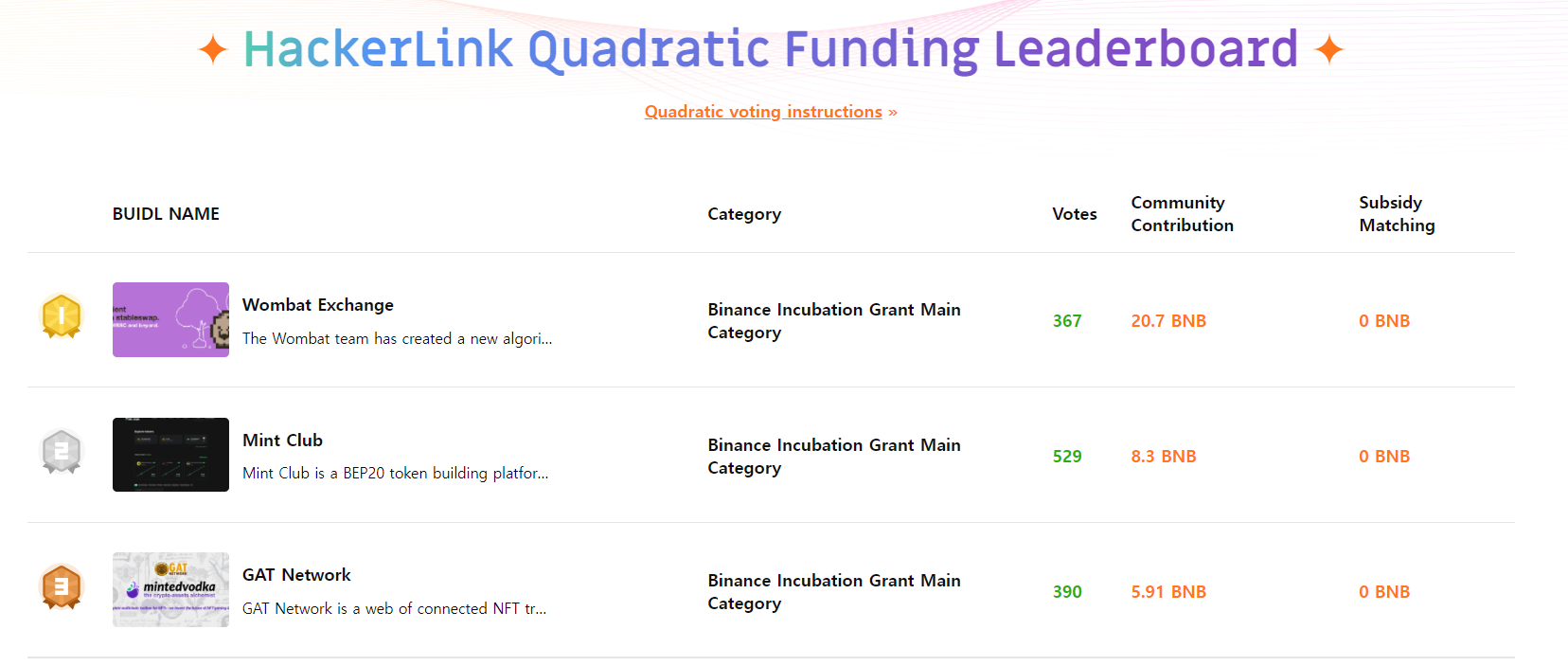The image size is (1568, 666).
Task: Click the BUIDL NAME column header
Action: click(x=166, y=214)
